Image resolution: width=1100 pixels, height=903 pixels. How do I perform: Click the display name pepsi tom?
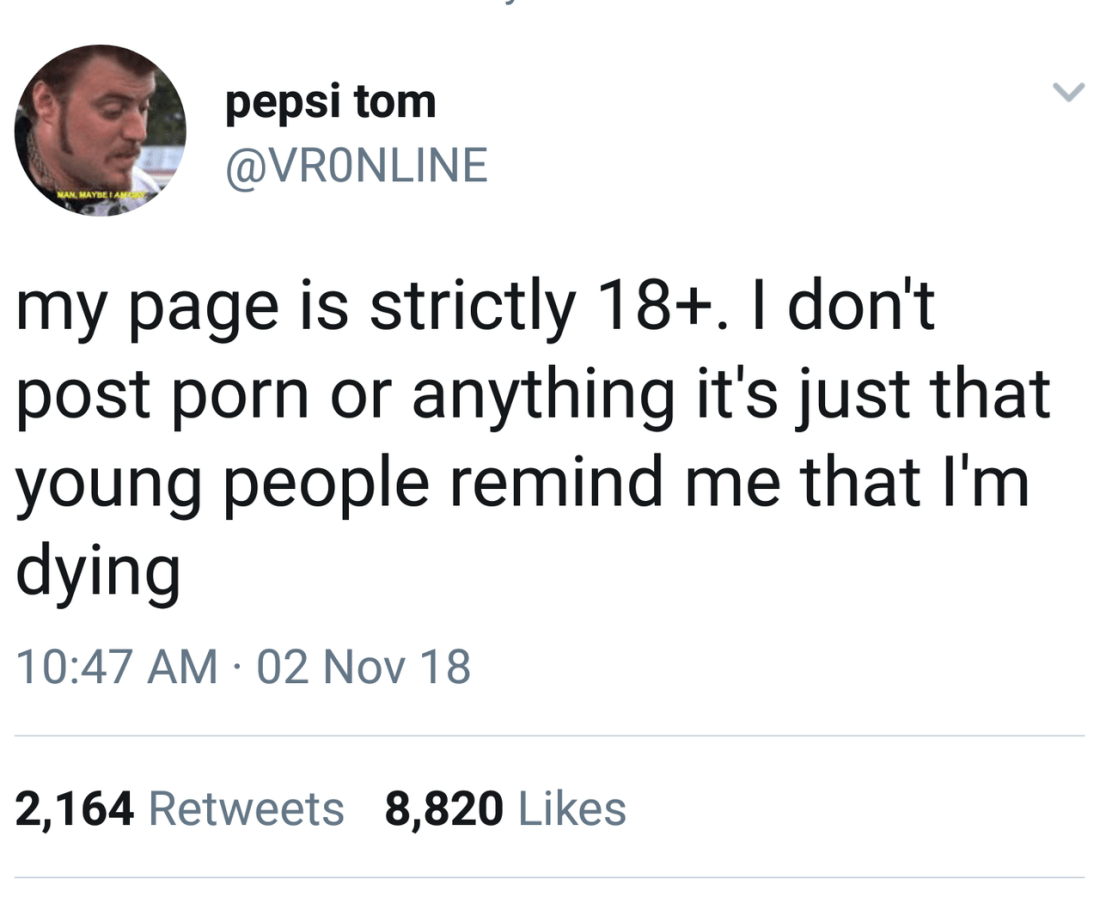point(331,103)
